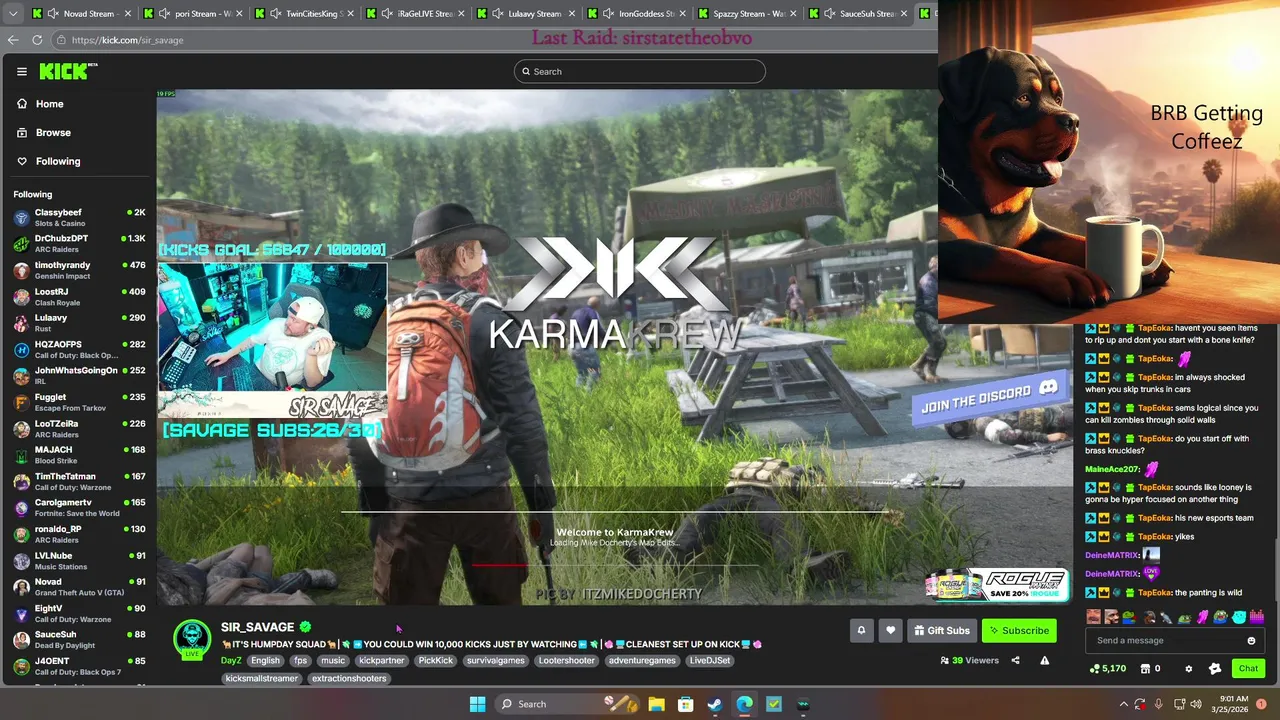The image size is (1280, 720).
Task: Unmute the TwinCitiesKing tab audio
Action: (x=275, y=14)
